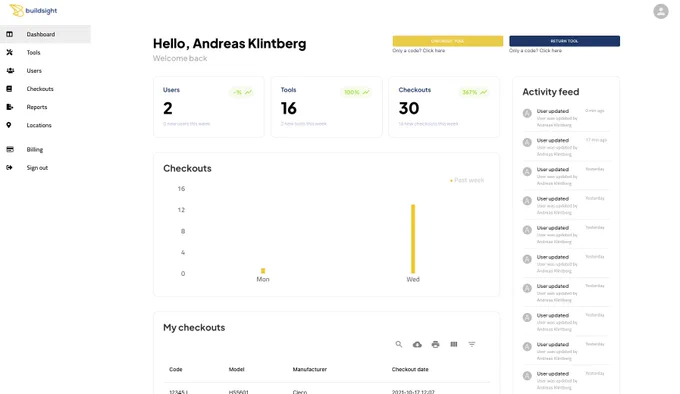
Task: Click the Billing card icon in sidebar
Action: [x=10, y=150]
